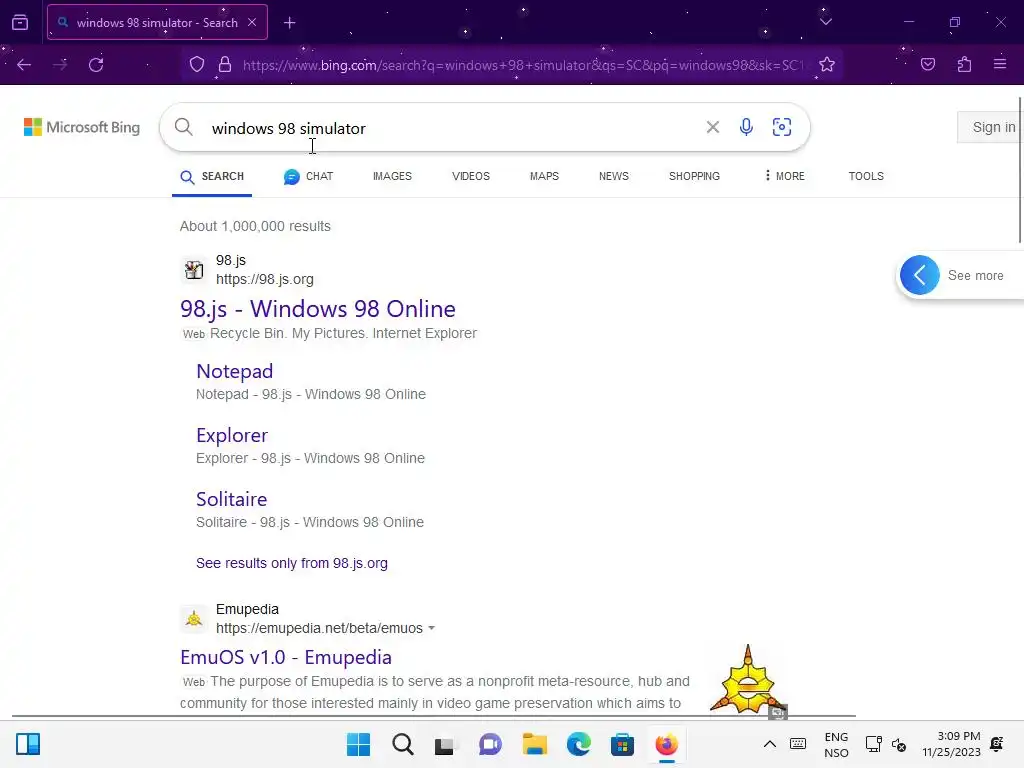Viewport: 1024px width, 768px height.
Task: Expand the Emupedia URL dropdown arrow
Action: pos(431,628)
